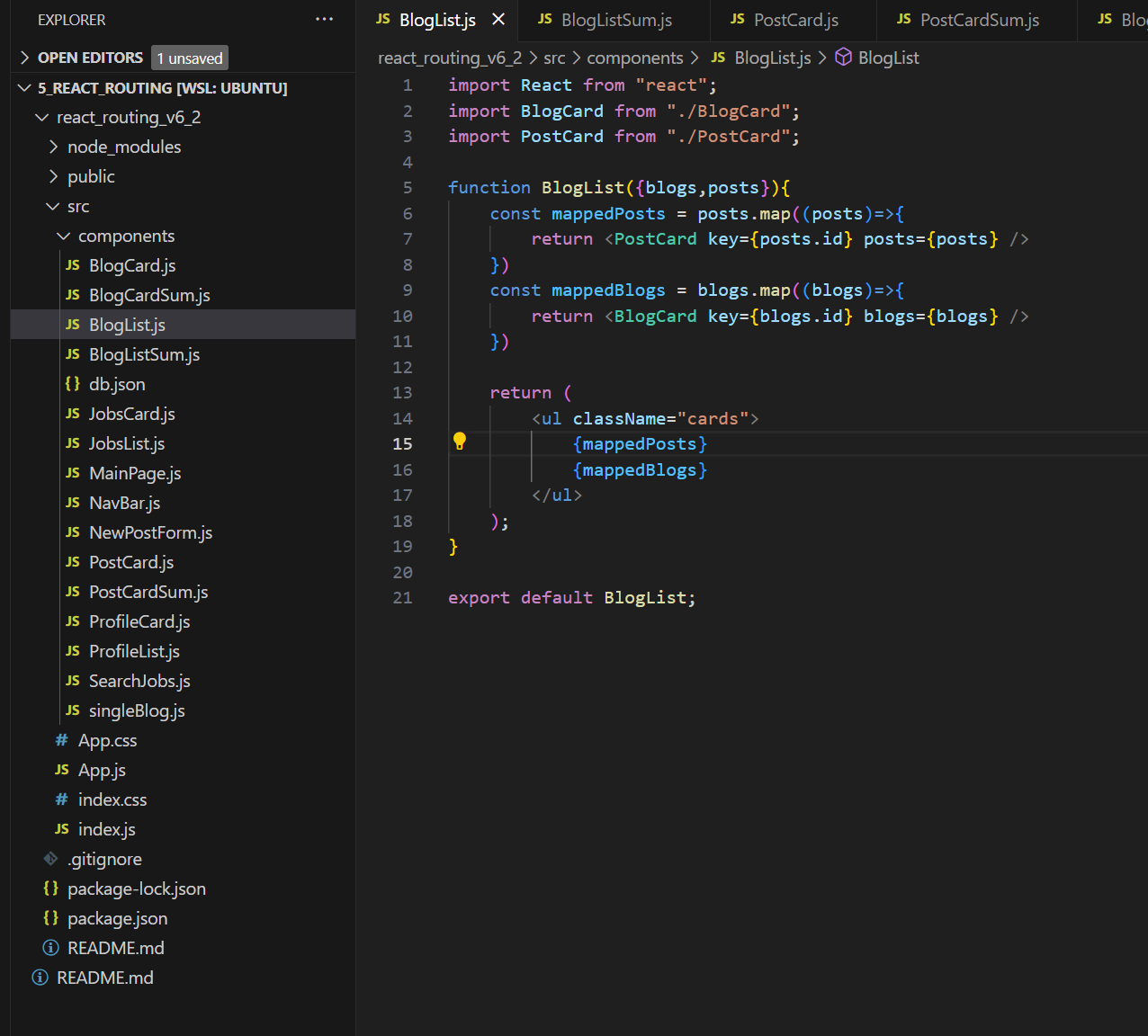Click the README.md info icon inside react_routing_v6_2
The width and height of the screenshot is (1148, 1036).
point(51,948)
